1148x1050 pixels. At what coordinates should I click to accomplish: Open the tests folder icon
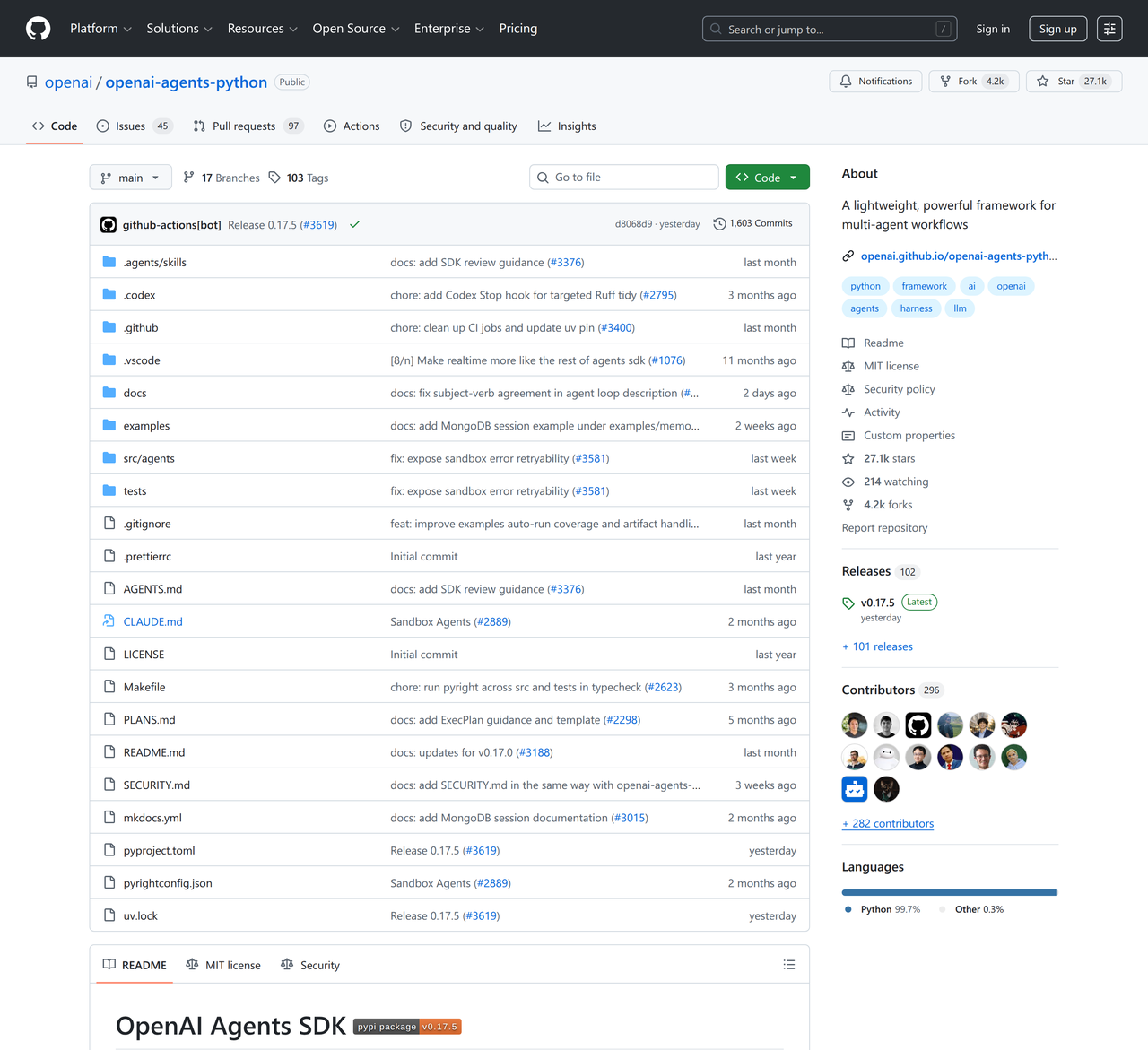coord(109,490)
